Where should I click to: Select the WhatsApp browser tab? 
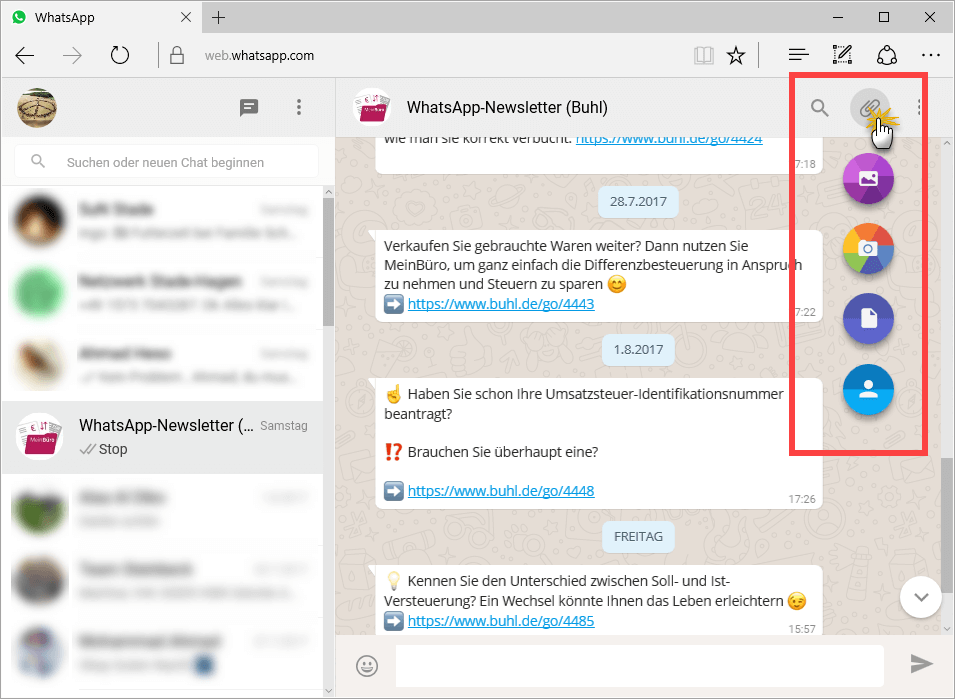(x=100, y=17)
